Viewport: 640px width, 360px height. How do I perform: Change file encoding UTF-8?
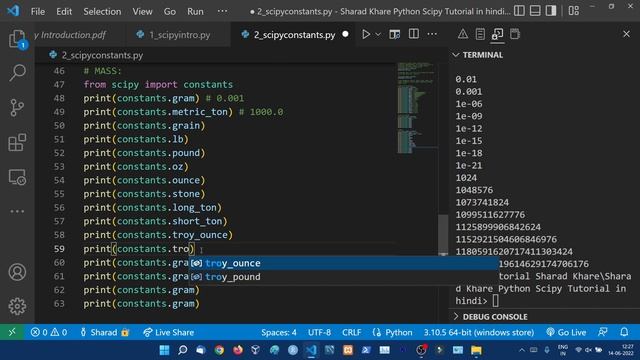(319, 332)
